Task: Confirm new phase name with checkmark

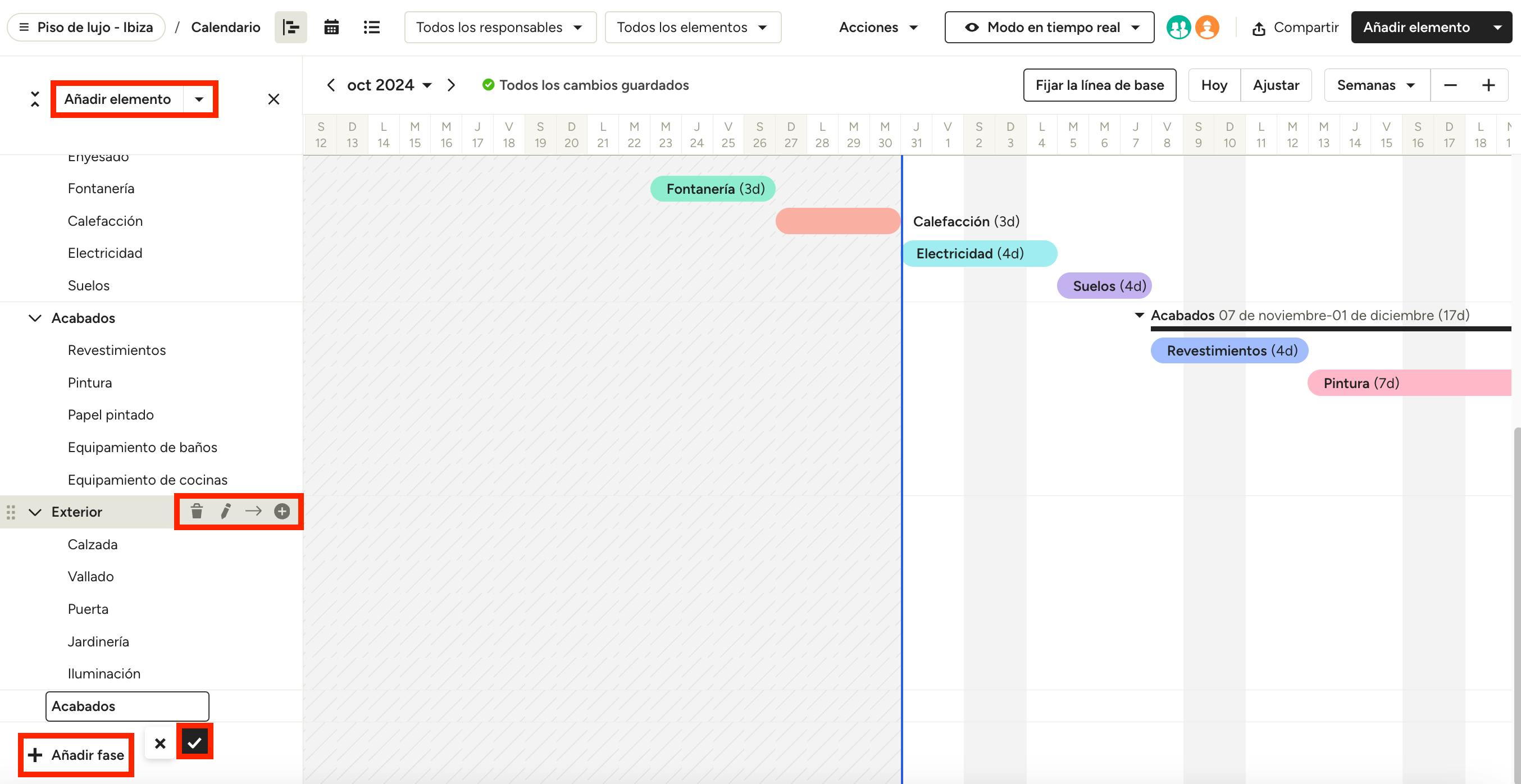Action: pyautogui.click(x=195, y=742)
